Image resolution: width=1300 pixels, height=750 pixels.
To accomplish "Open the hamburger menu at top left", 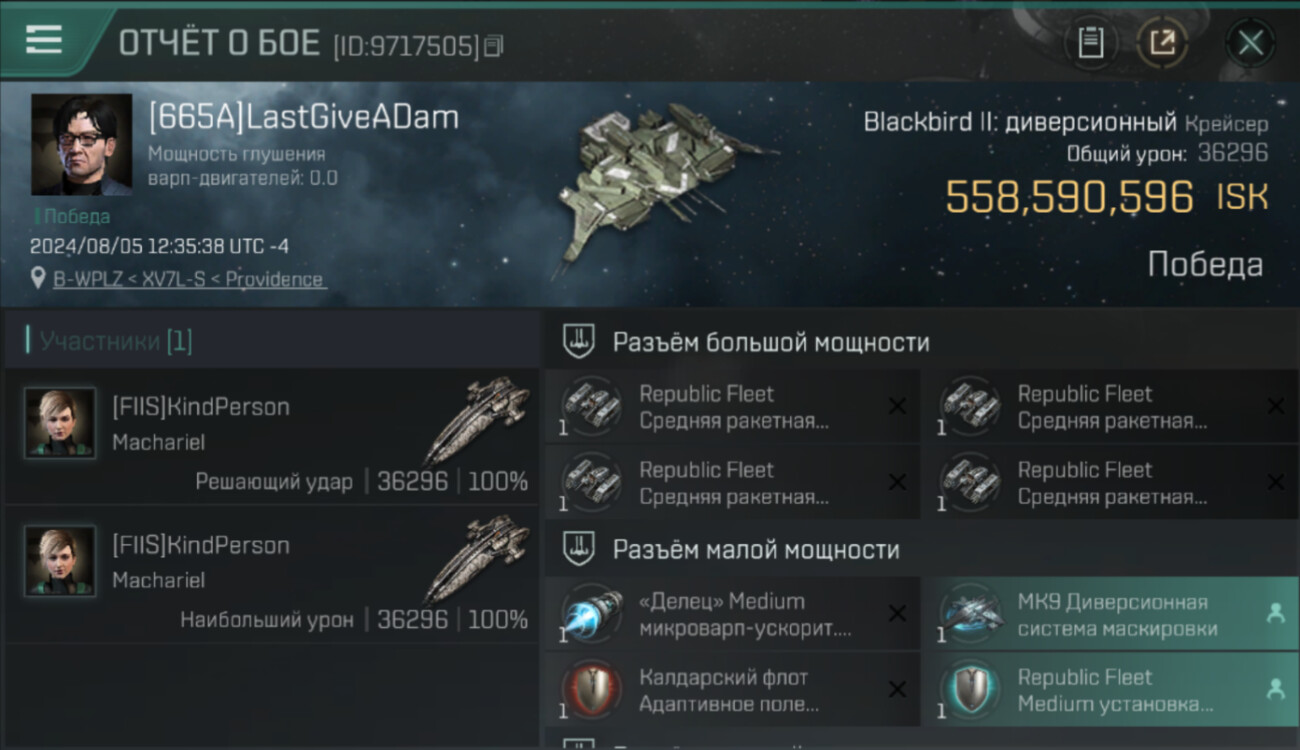I will (43, 40).
